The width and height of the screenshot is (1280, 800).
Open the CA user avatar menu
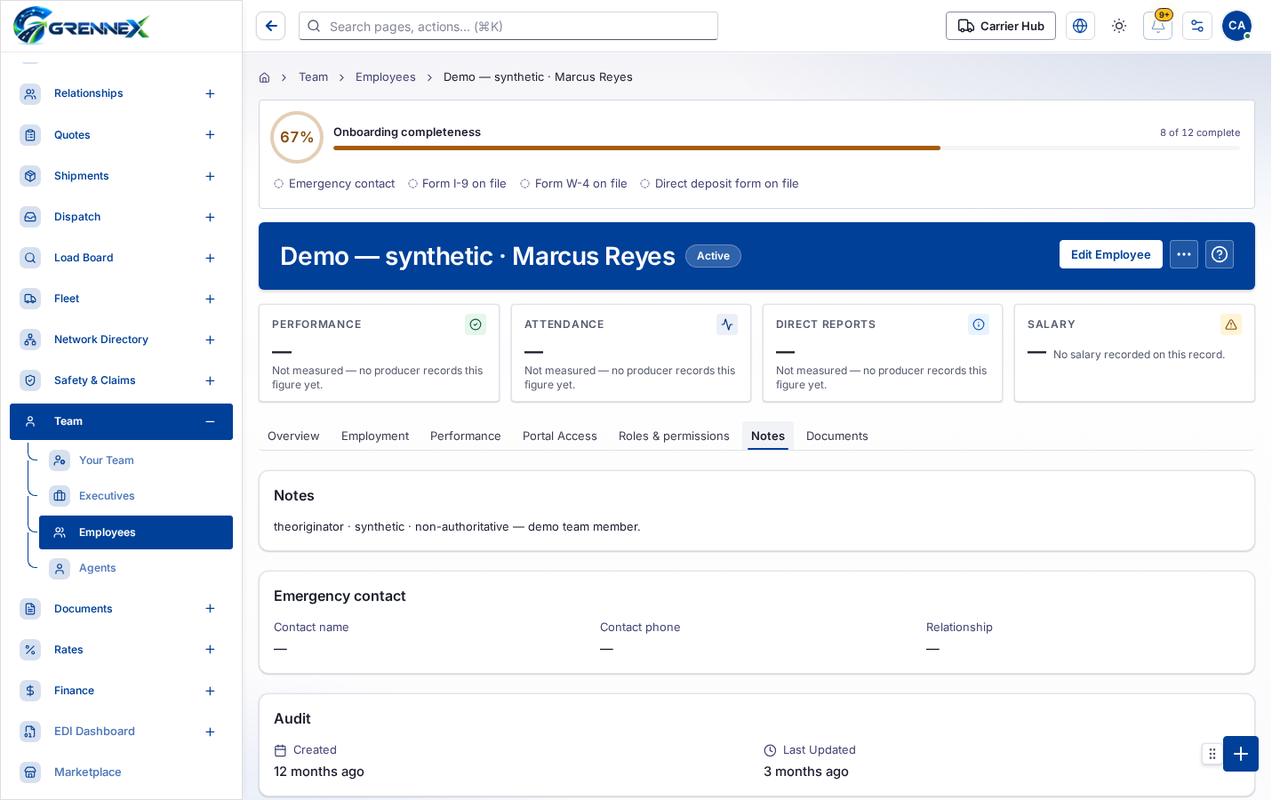tap(1237, 26)
